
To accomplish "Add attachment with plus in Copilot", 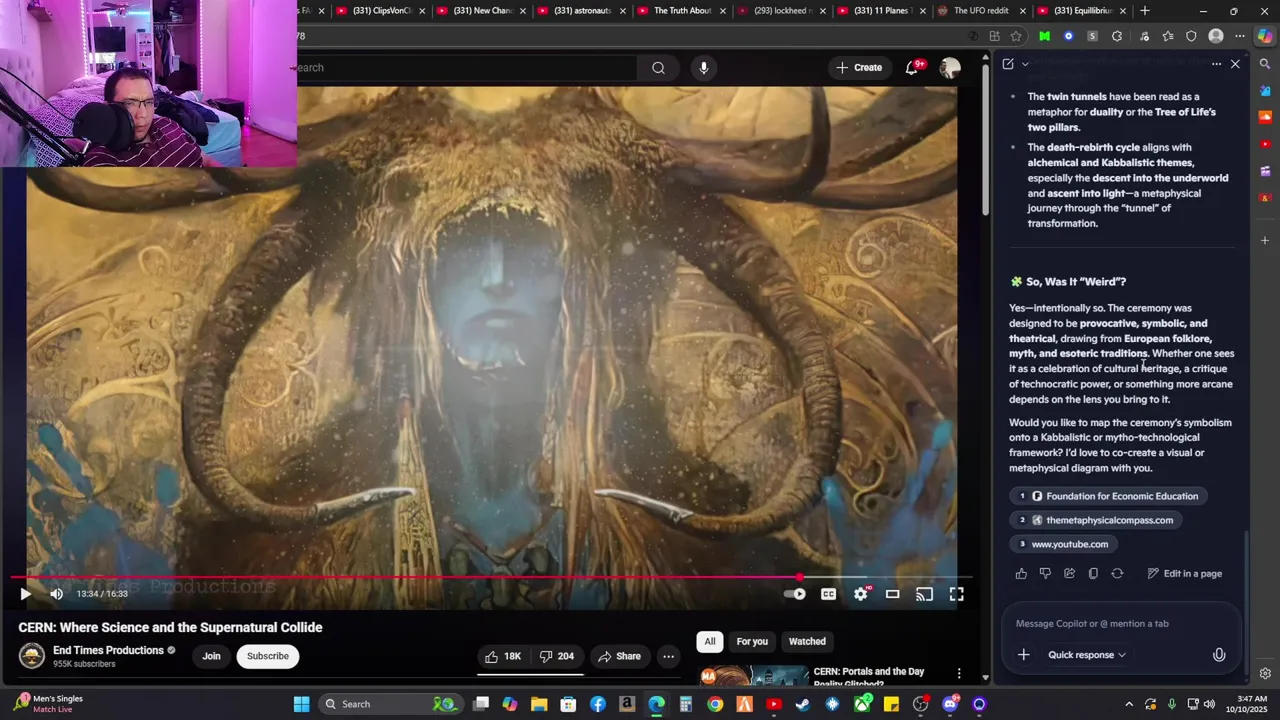I will (x=1023, y=655).
